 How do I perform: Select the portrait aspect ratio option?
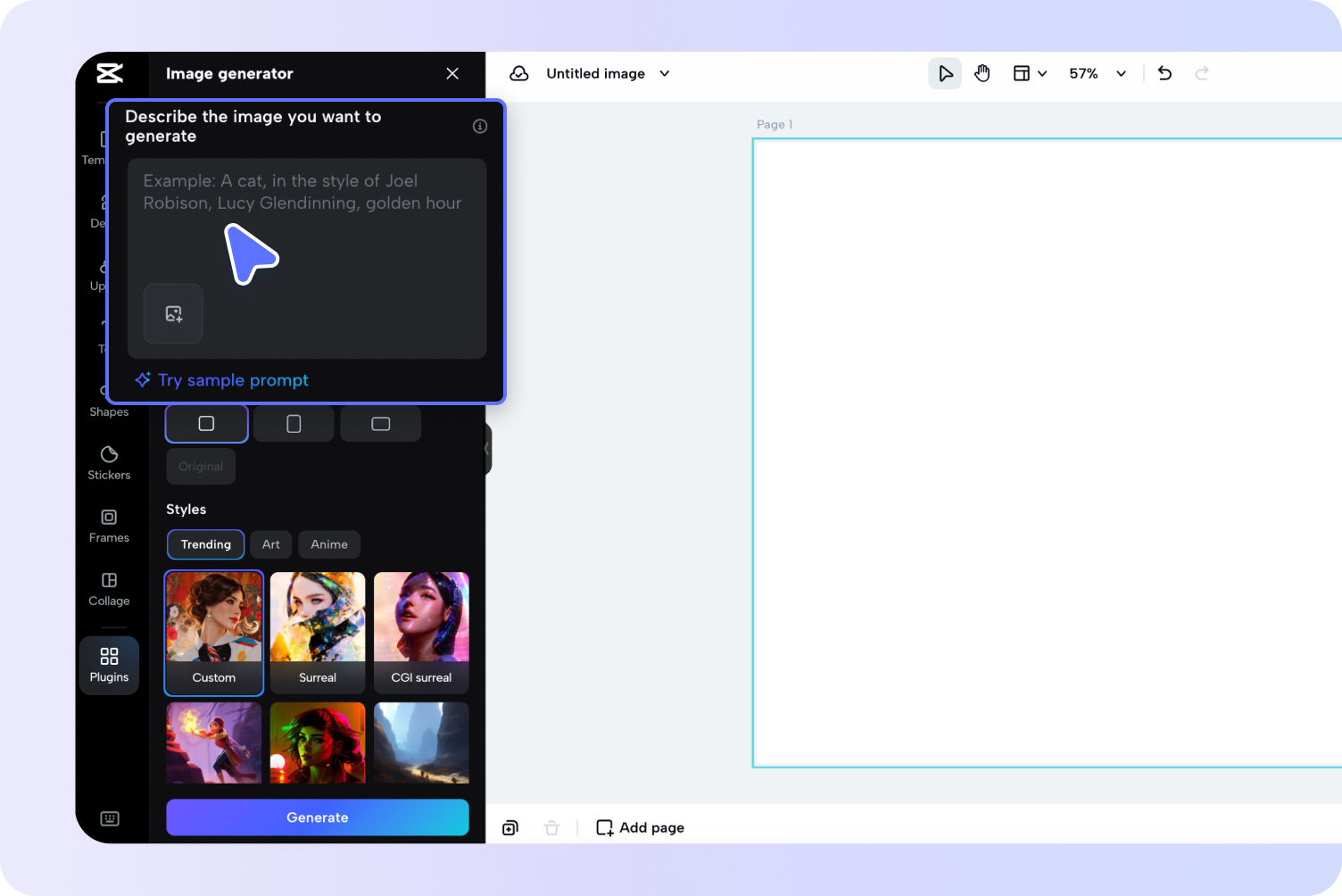[x=294, y=424]
